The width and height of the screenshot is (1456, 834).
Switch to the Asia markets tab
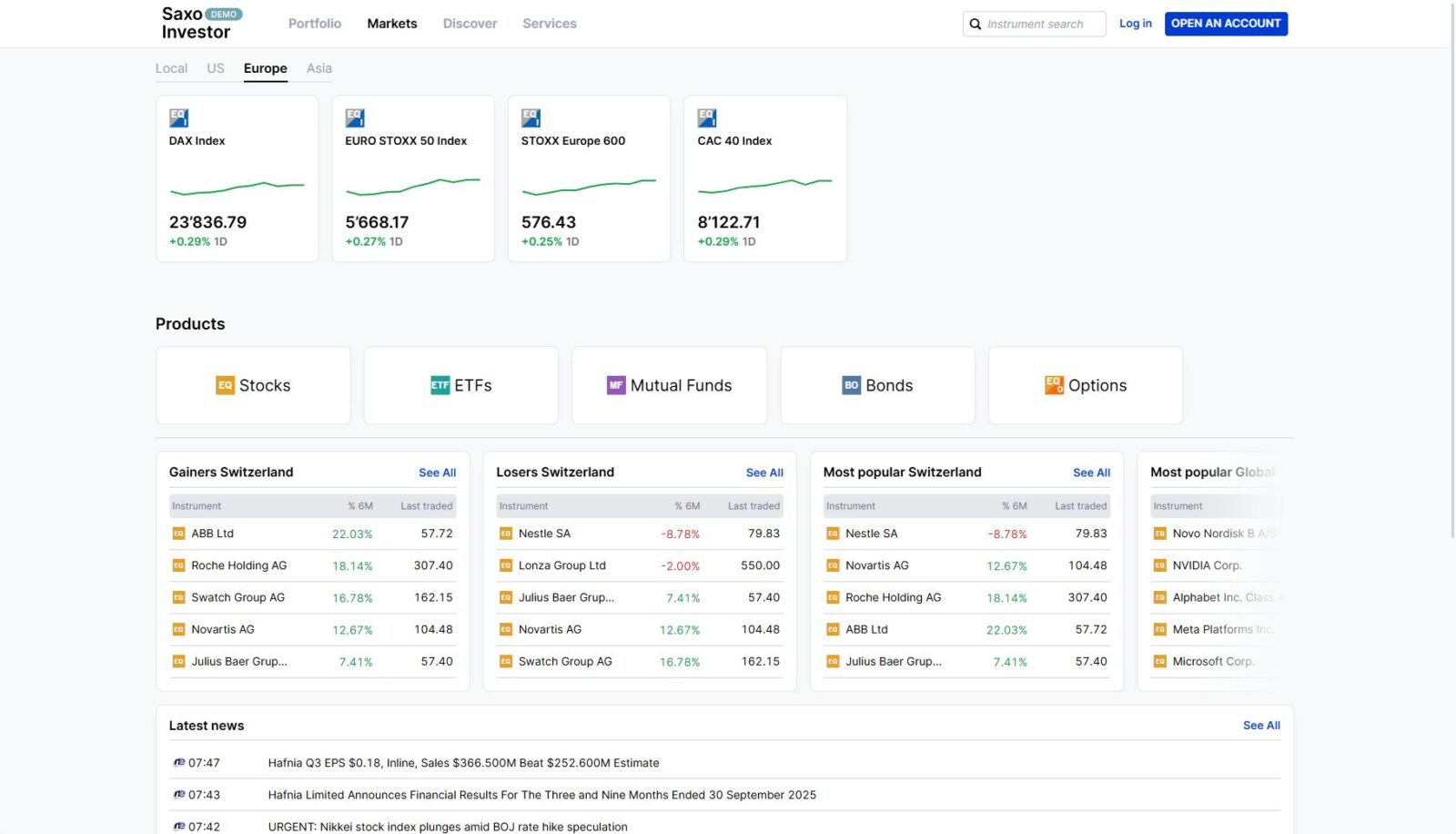318,68
